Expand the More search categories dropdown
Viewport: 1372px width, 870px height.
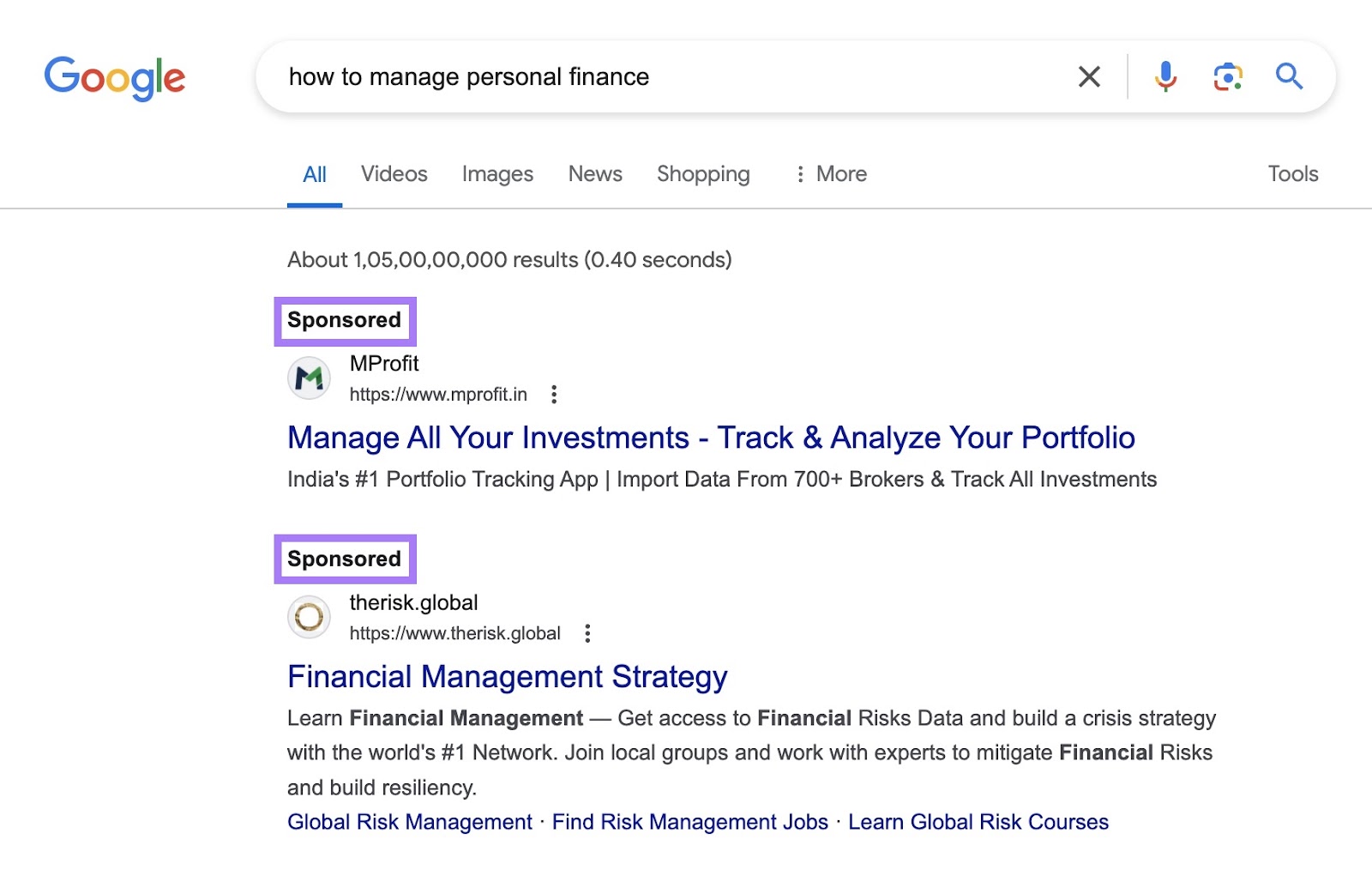click(x=829, y=173)
